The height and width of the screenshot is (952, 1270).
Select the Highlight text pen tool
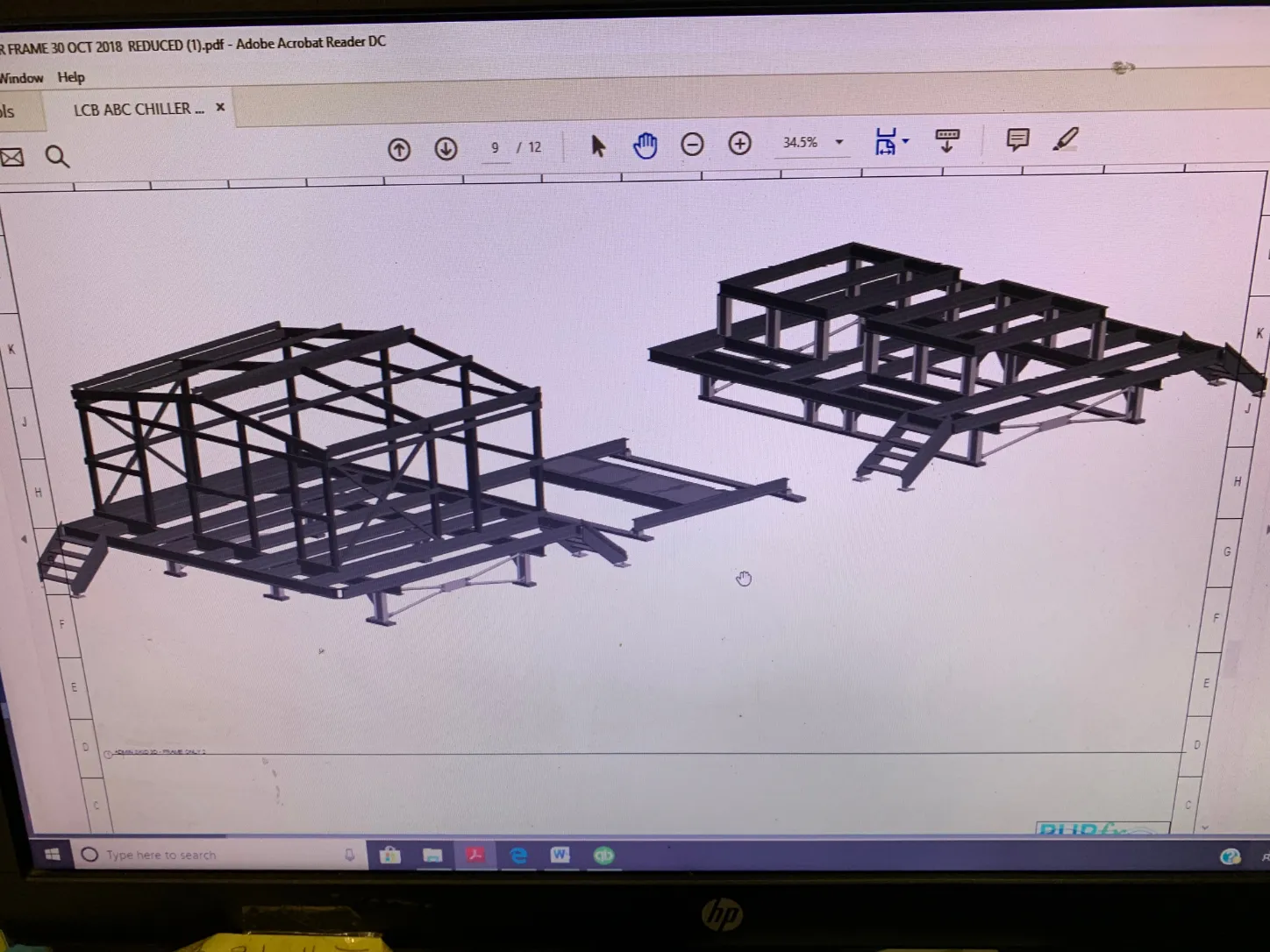[x=1066, y=139]
